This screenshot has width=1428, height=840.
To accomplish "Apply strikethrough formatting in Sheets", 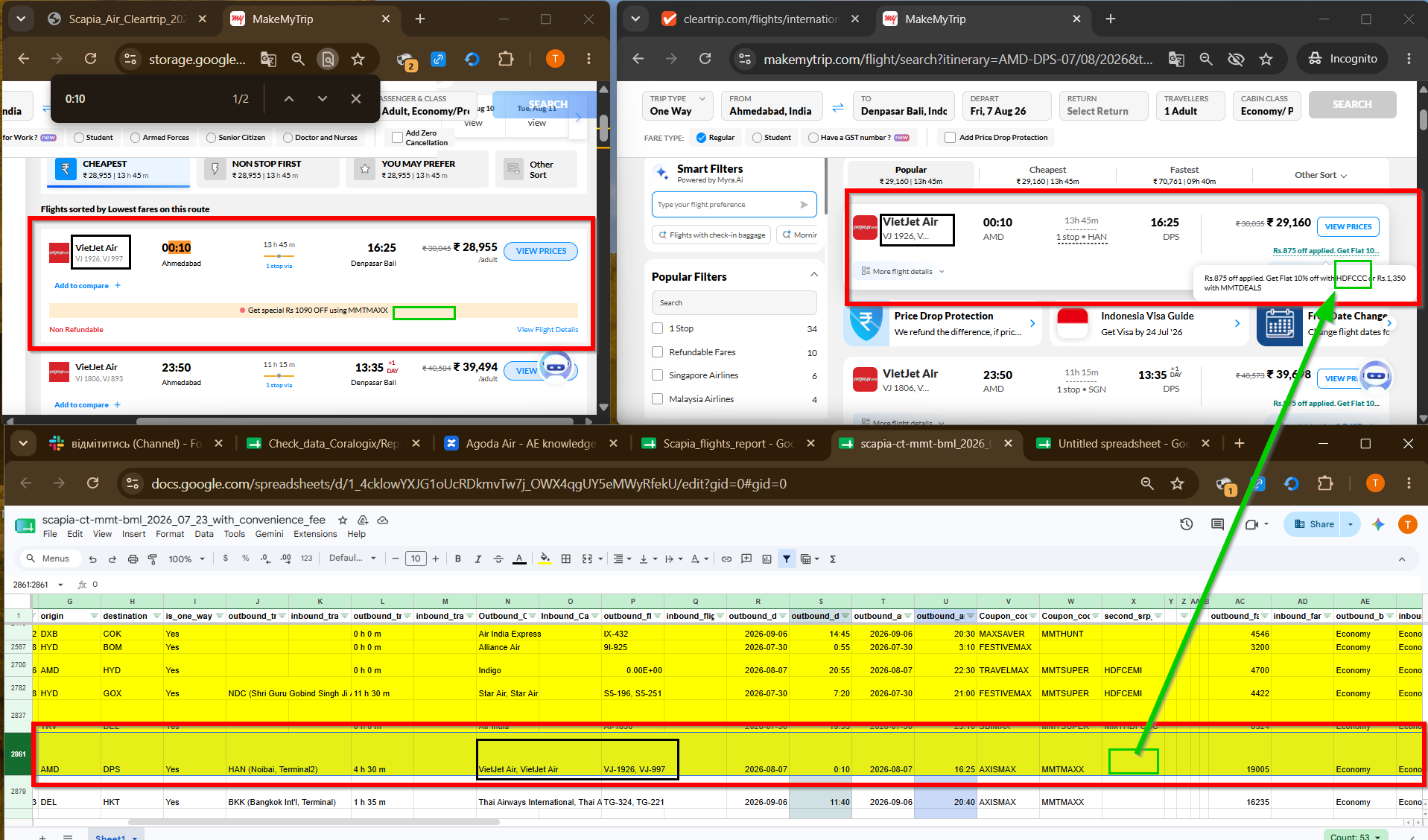I will (x=498, y=559).
